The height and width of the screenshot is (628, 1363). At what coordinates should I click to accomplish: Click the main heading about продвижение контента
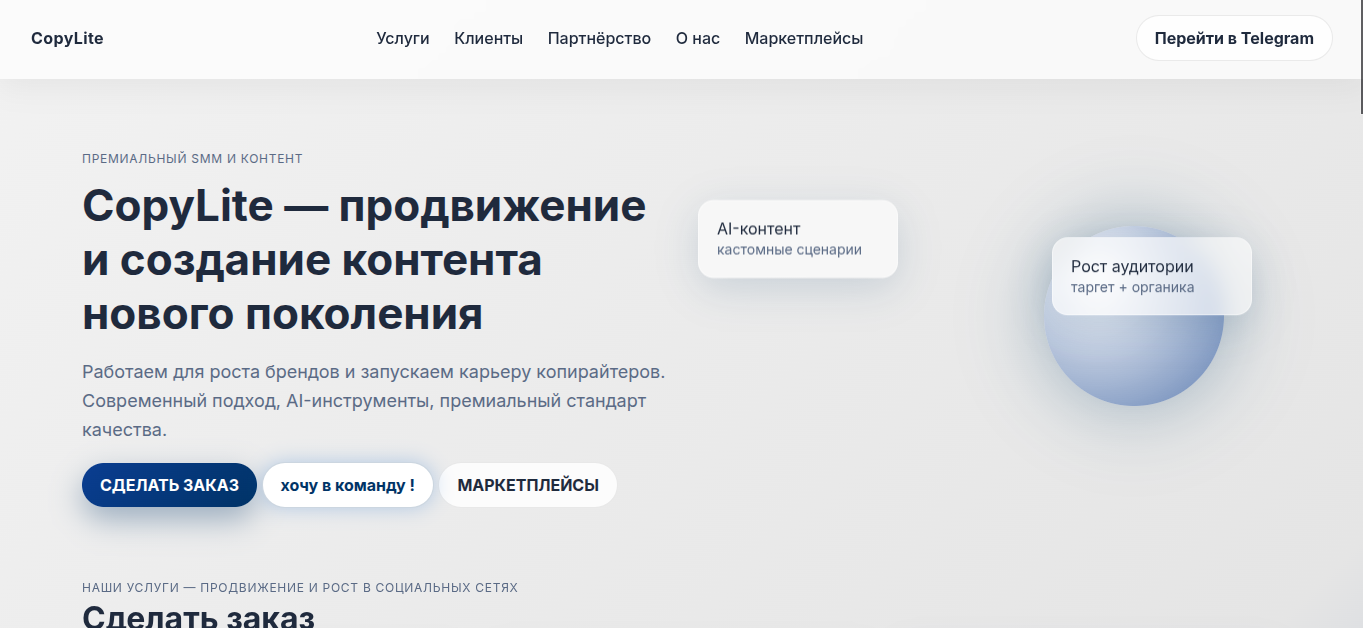(364, 260)
